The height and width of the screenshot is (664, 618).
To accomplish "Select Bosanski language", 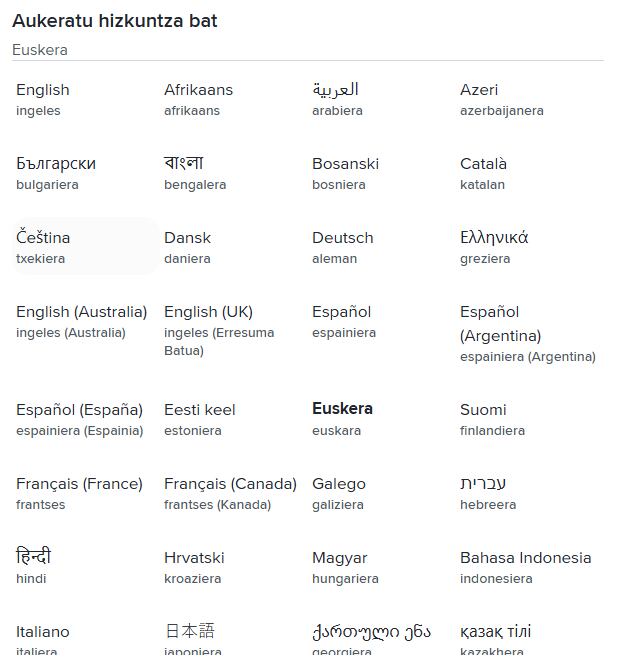I will point(345,173).
